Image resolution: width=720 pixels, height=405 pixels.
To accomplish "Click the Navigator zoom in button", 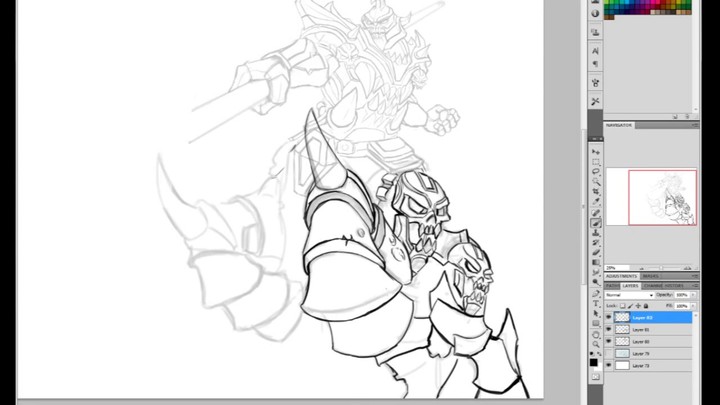I will coord(687,268).
